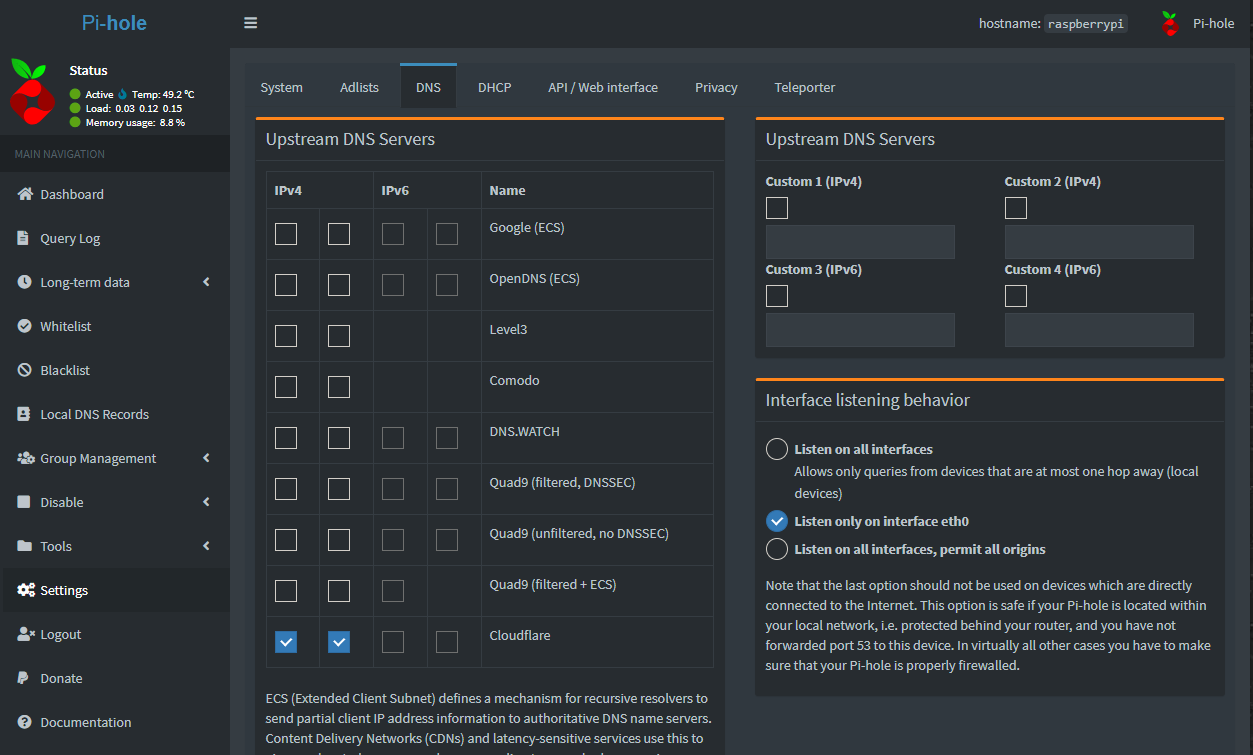1253x755 pixels.
Task: Click into the Custom 4 (IPv6) address field
Action: [1099, 330]
